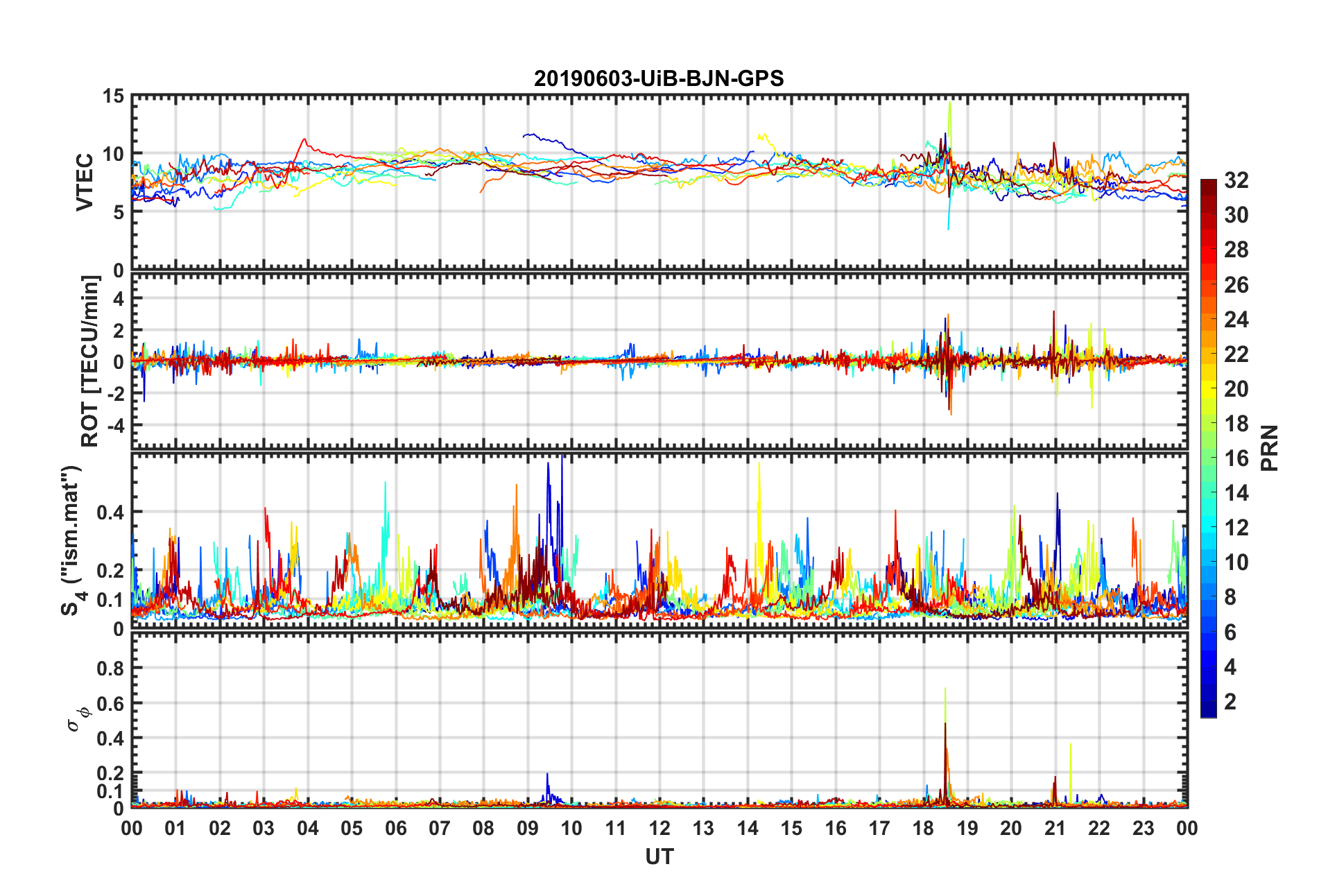Click colorbar tick label 10
Screen dimensions: 1319x896
point(1236,562)
